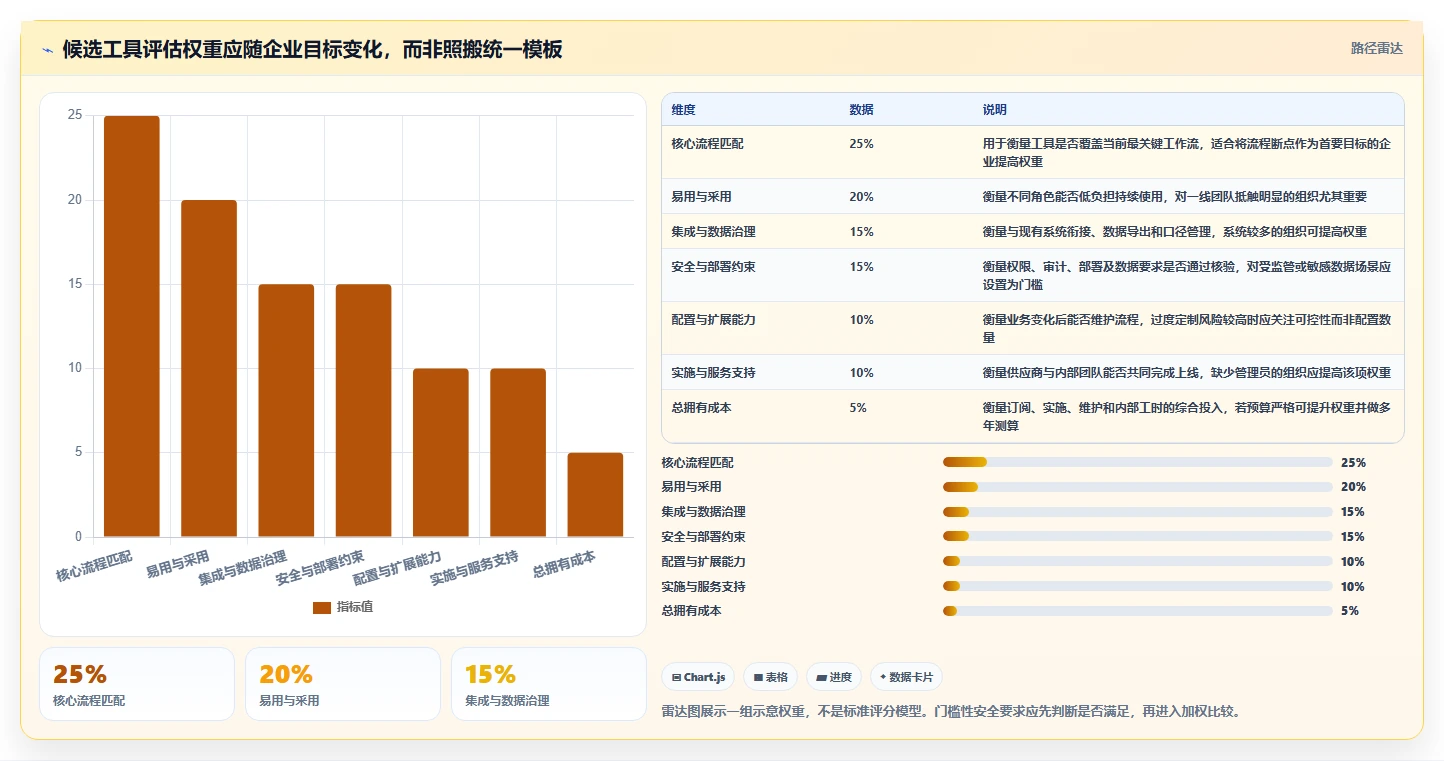Click the 安全与部署约束 bar in chart
The image size is (1444, 761).
pos(363,410)
